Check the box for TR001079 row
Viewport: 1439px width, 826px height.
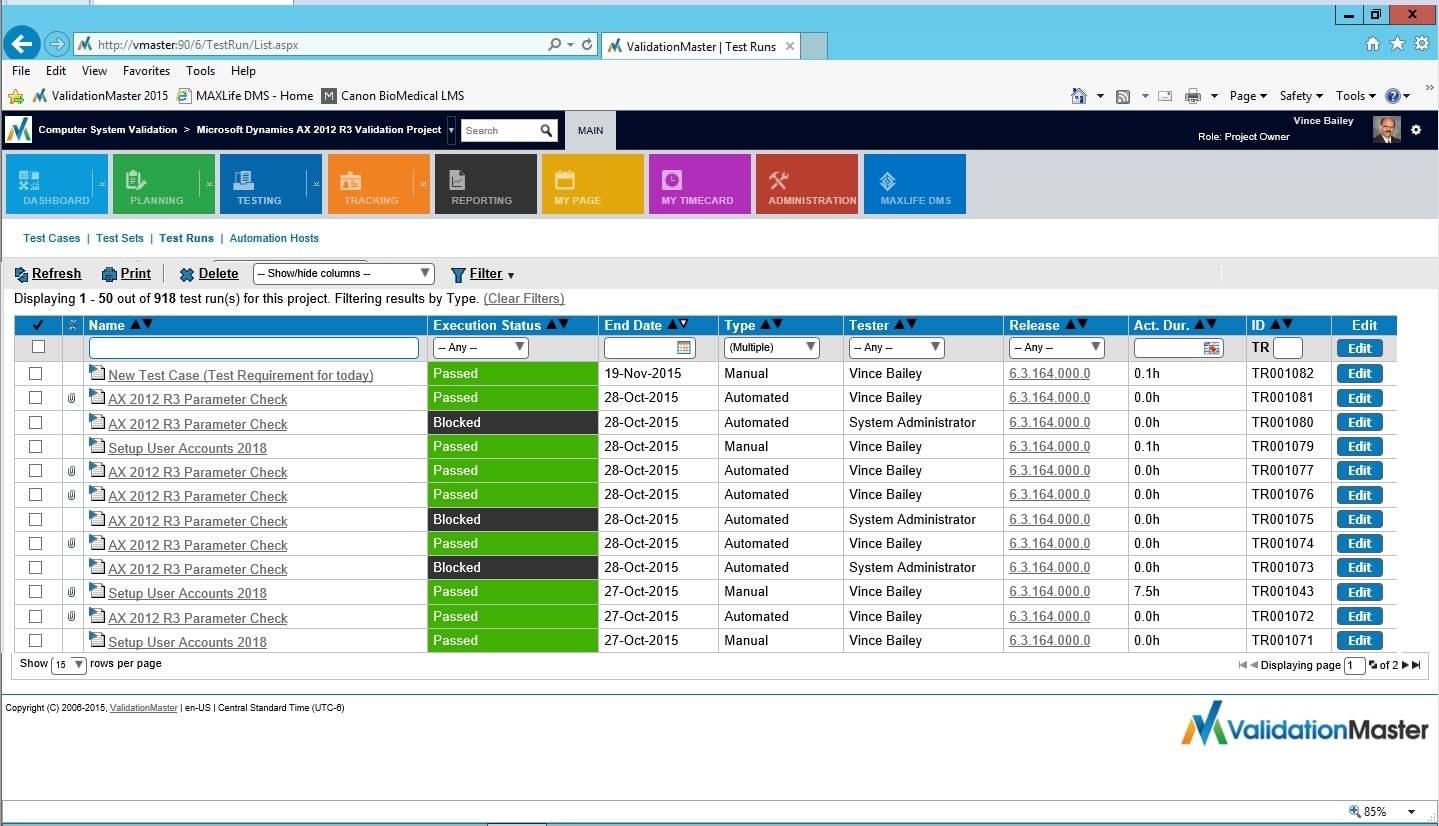click(36, 446)
